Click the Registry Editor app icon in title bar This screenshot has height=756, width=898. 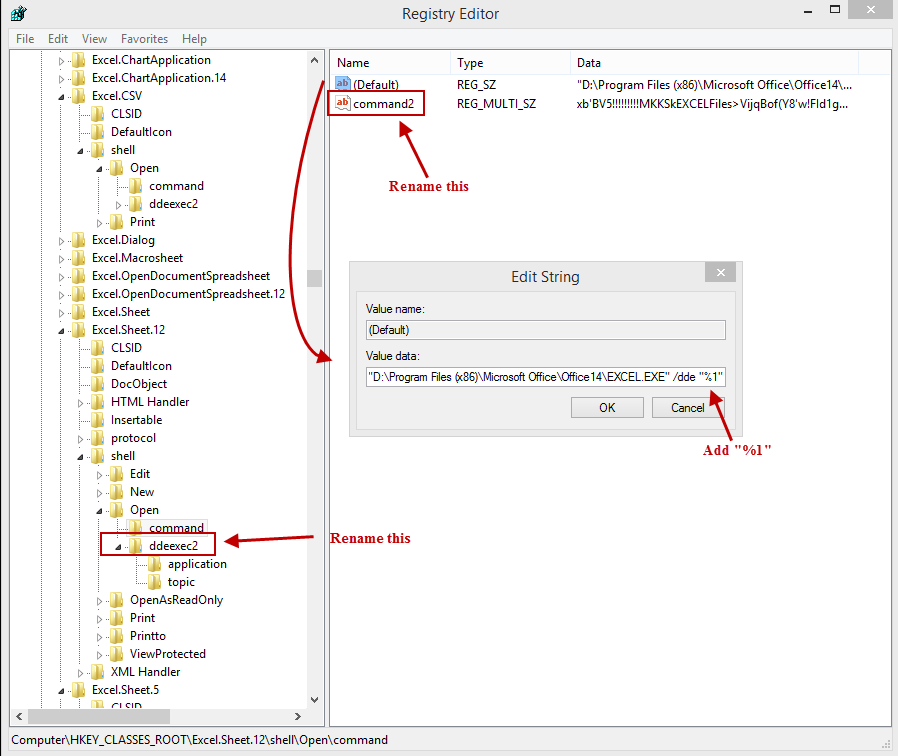[x=17, y=13]
